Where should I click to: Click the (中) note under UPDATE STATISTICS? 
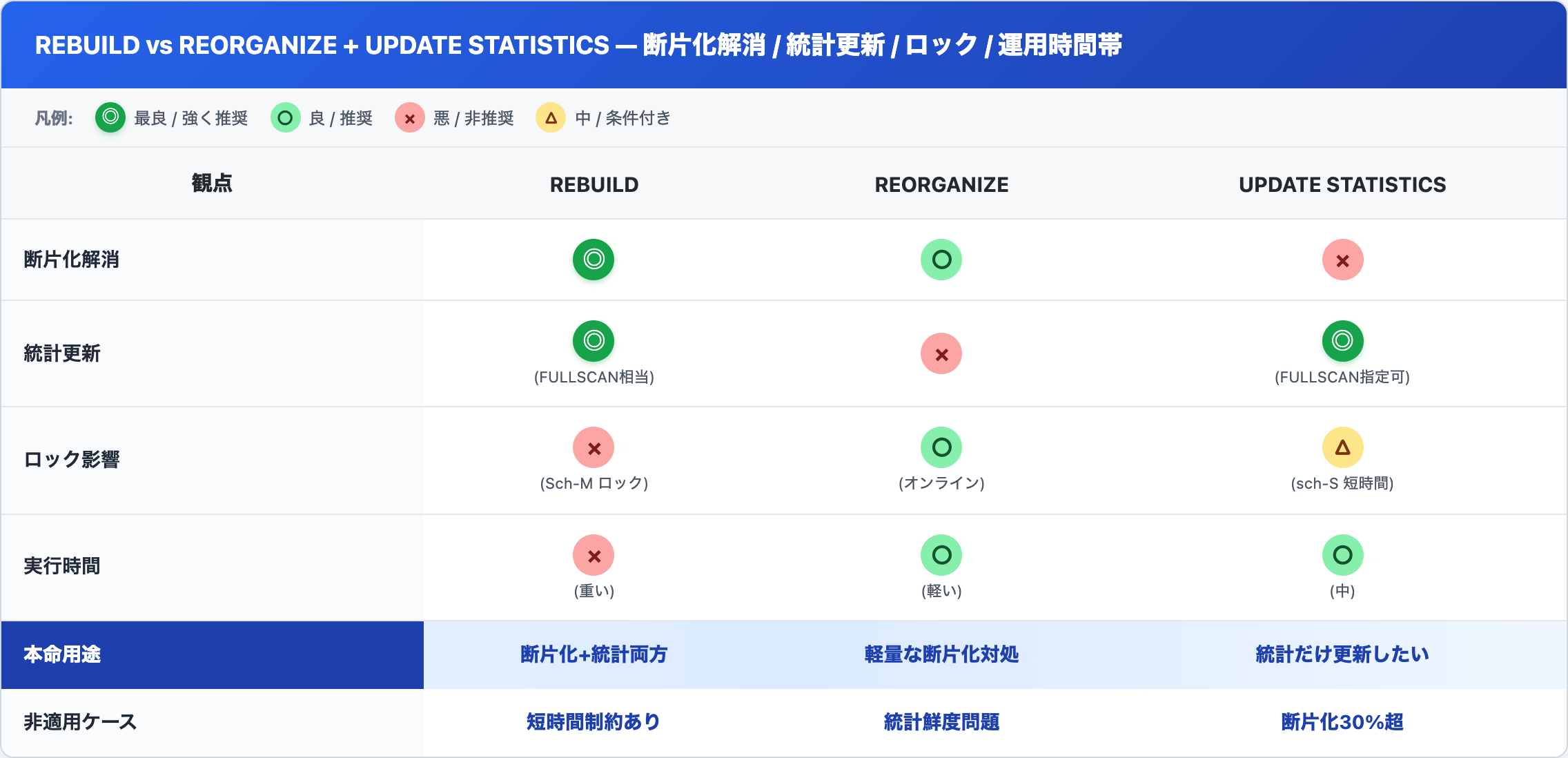pyautogui.click(x=1342, y=591)
